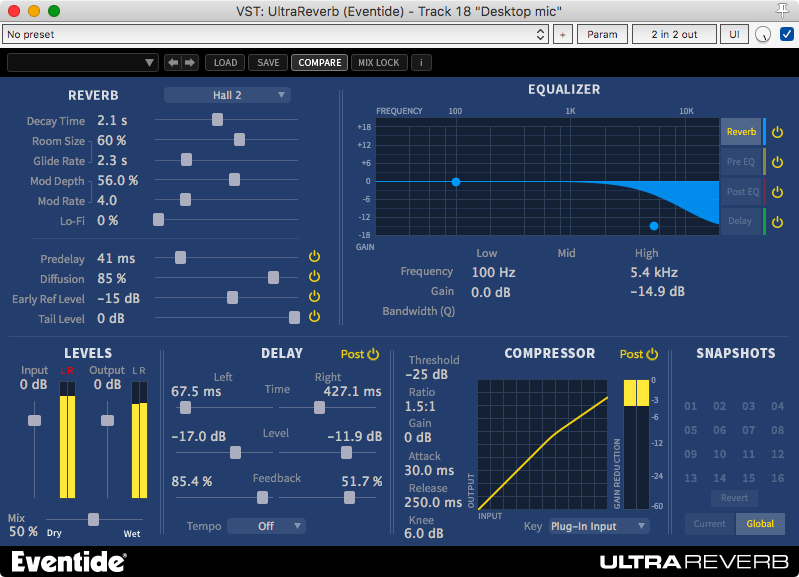
Task: Click the Release 250.0 ms value
Action: 433,503
